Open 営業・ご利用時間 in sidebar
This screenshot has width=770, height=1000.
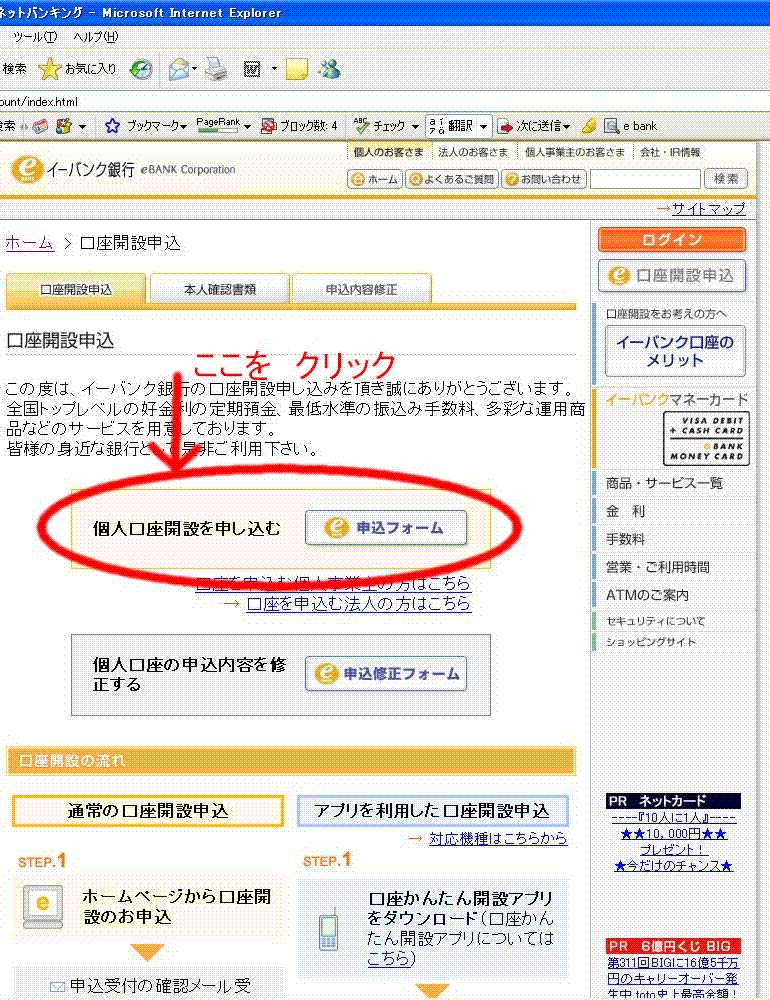tap(658, 568)
